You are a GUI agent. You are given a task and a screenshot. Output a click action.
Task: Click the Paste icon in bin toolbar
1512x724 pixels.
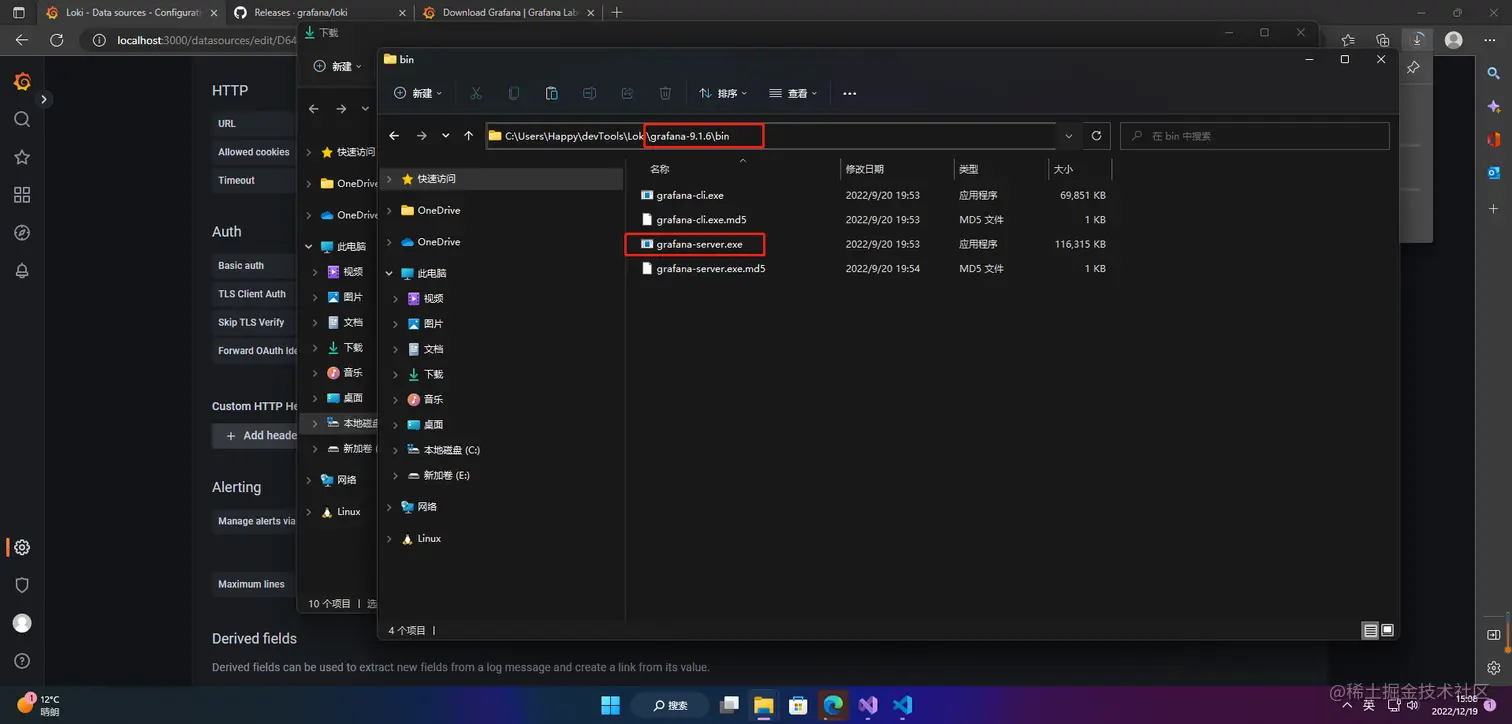pos(551,93)
